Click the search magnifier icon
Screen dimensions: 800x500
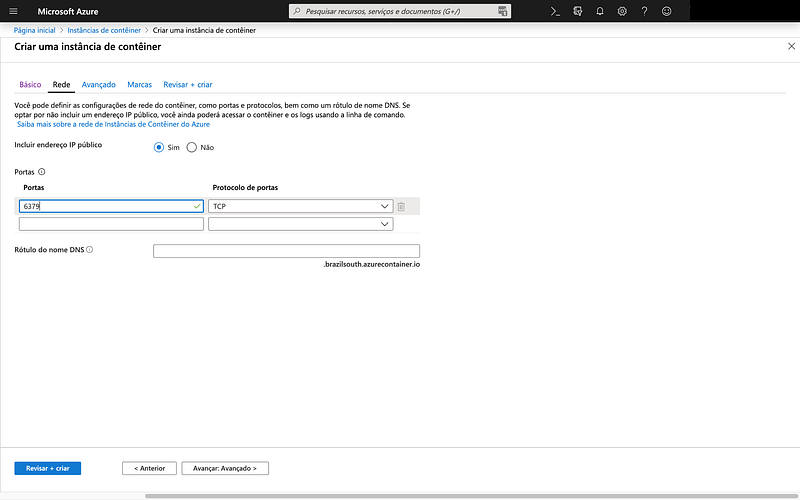(296, 11)
